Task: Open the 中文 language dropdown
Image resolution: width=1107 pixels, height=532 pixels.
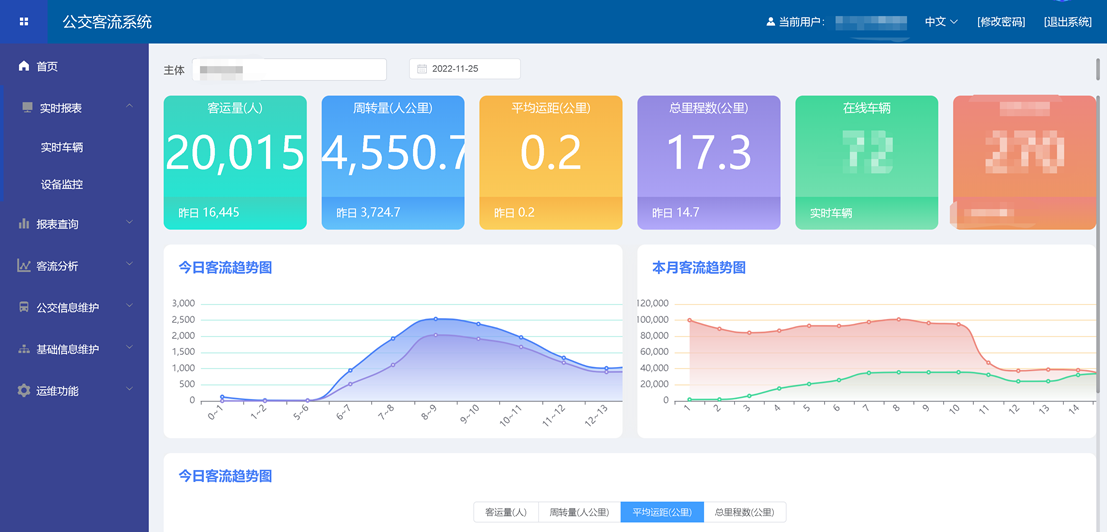Action: [x=941, y=22]
